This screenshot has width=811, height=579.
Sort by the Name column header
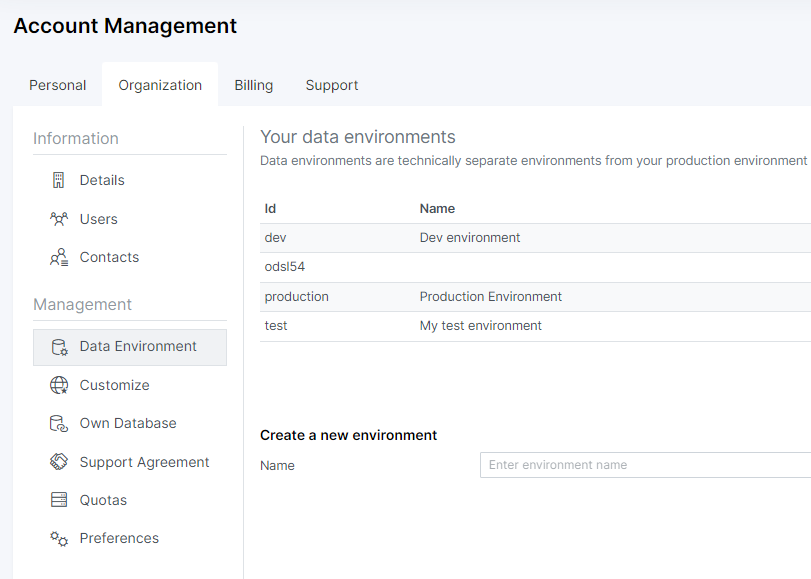pyautogui.click(x=437, y=209)
